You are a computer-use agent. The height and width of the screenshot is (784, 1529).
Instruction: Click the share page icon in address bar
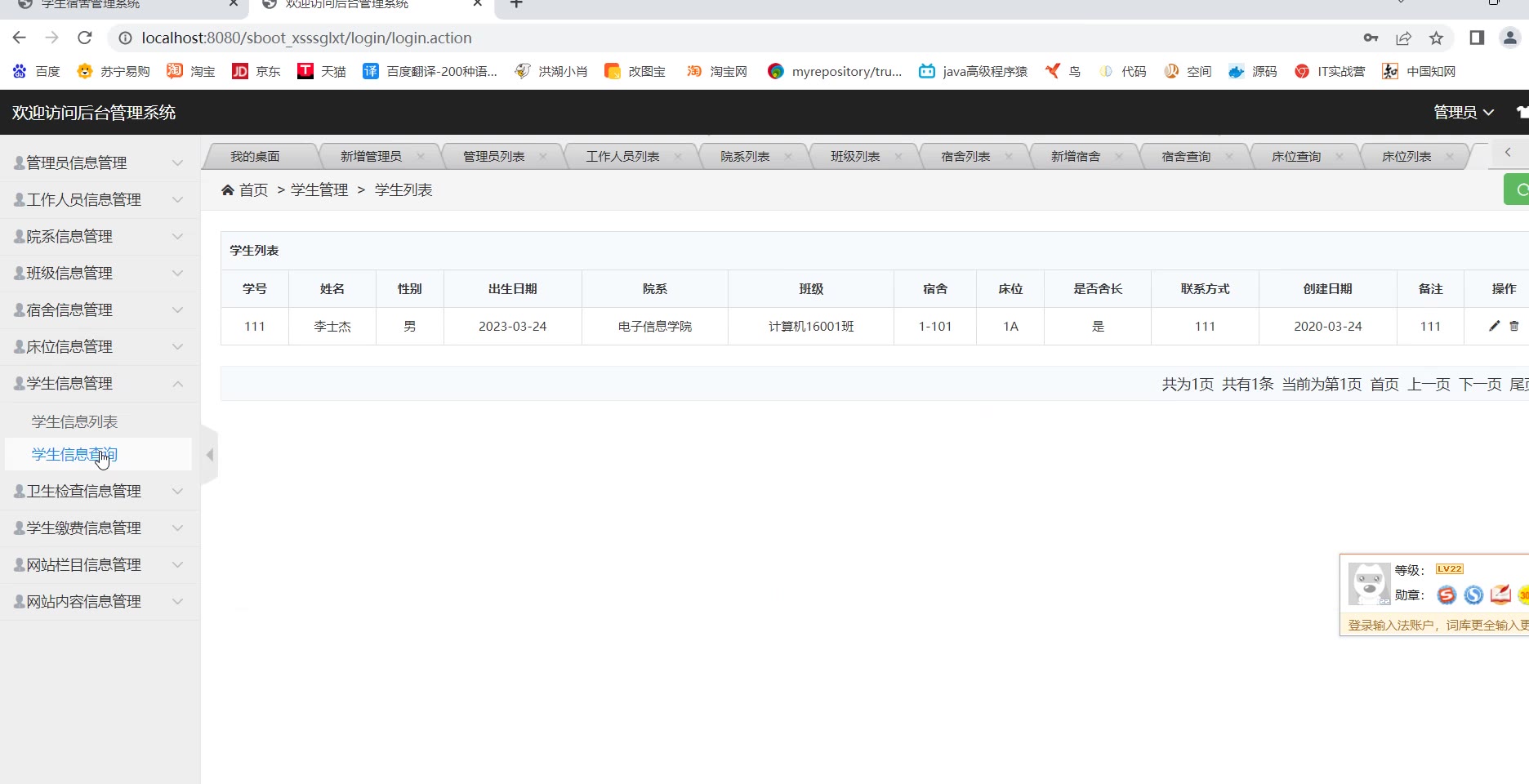click(x=1403, y=38)
